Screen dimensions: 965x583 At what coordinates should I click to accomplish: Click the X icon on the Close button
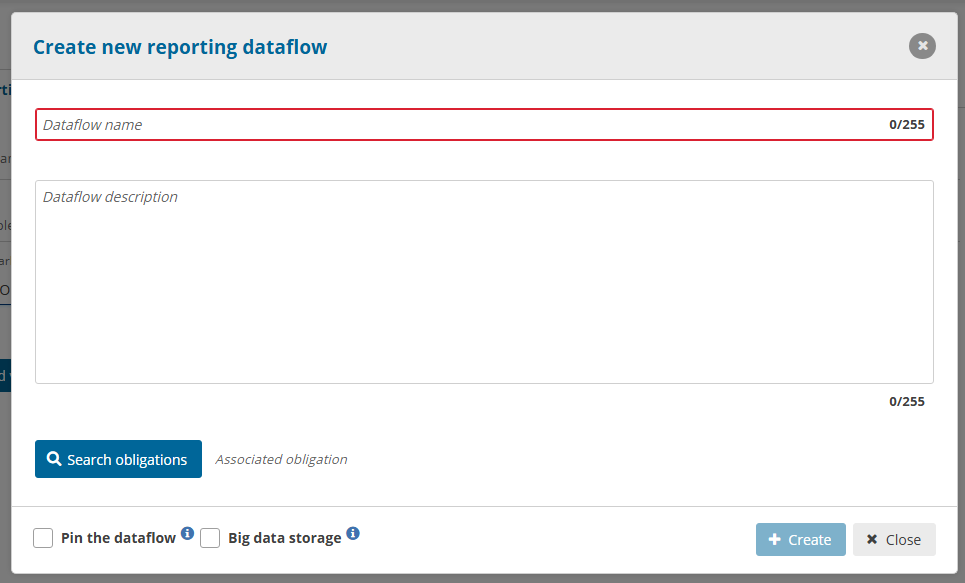[x=872, y=540]
